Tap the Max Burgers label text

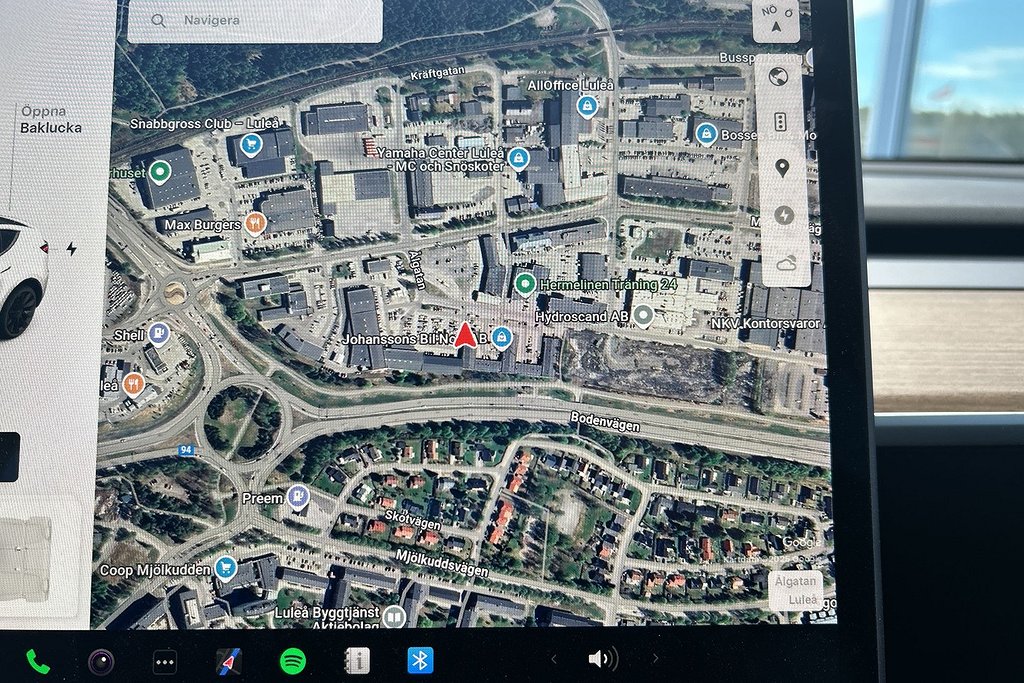pos(202,225)
